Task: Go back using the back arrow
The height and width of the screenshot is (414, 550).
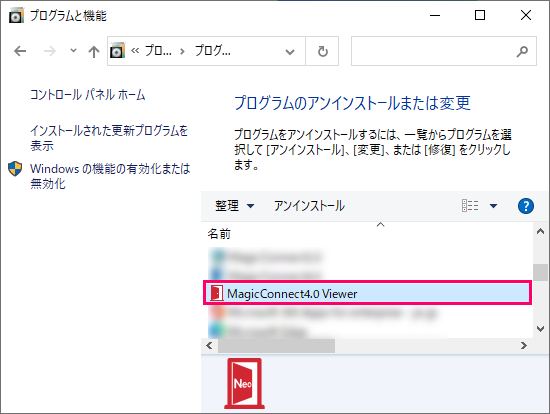Action: [x=20, y=51]
